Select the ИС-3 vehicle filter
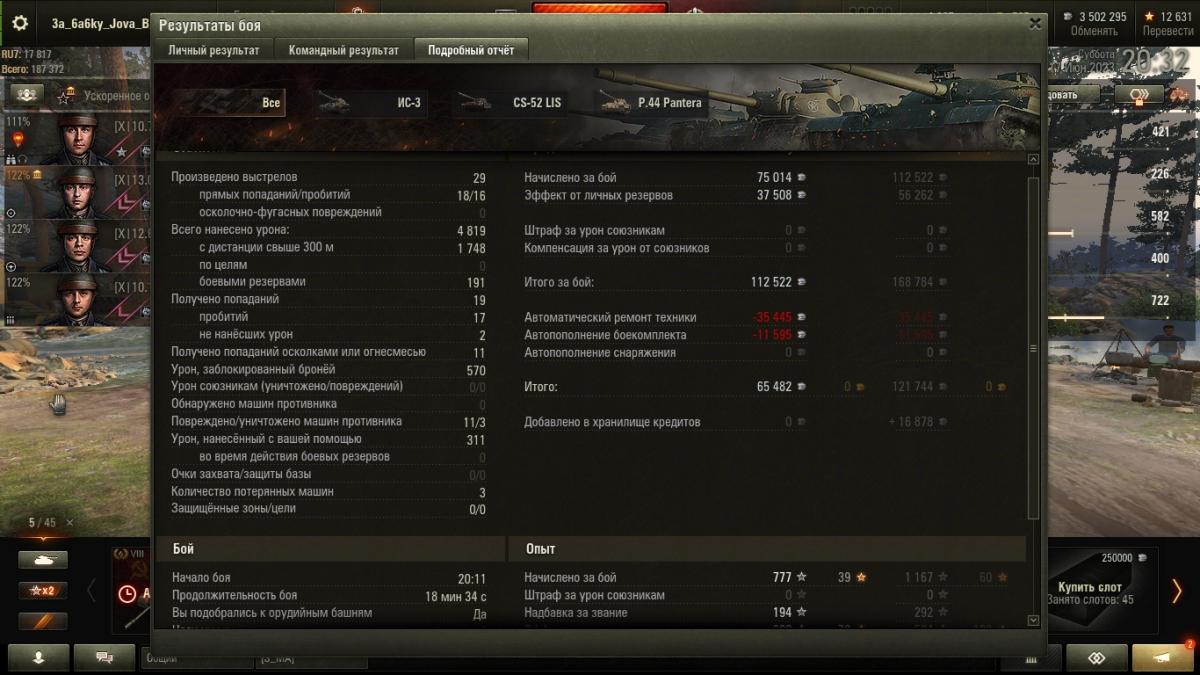1200x675 pixels. tap(370, 102)
